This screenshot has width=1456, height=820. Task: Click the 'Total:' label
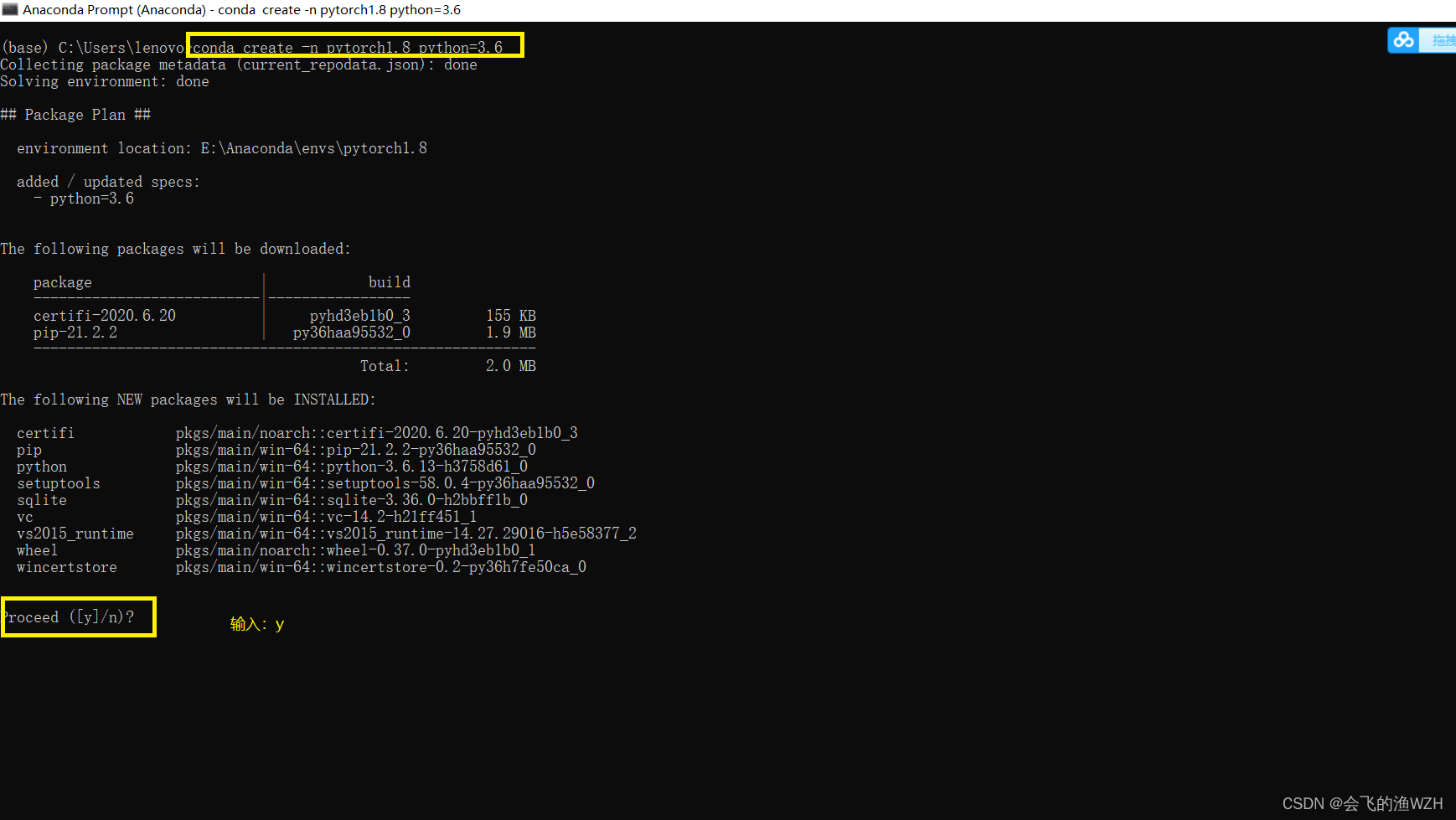(385, 366)
